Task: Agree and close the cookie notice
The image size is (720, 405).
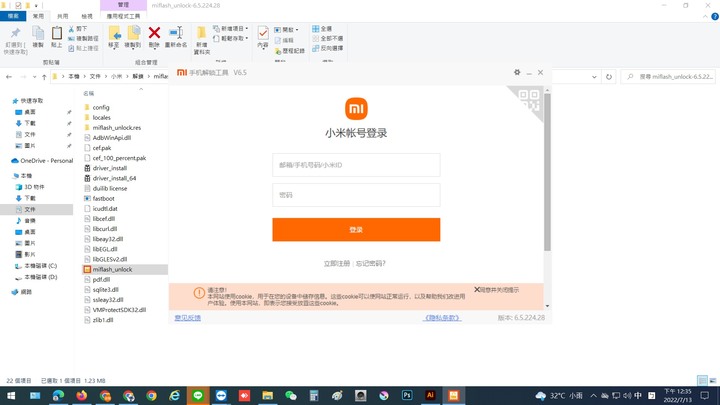Action: pyautogui.click(x=496, y=290)
